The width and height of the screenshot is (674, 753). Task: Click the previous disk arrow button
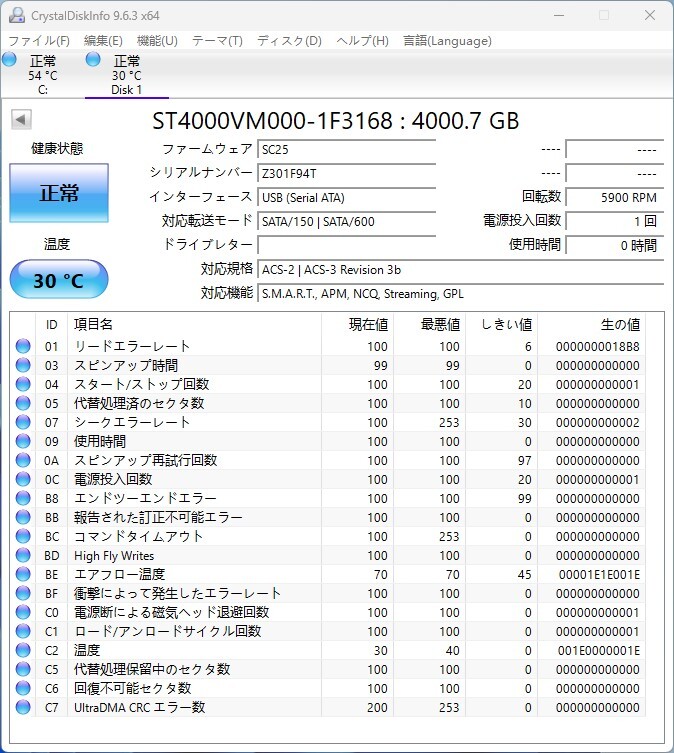pos(21,120)
